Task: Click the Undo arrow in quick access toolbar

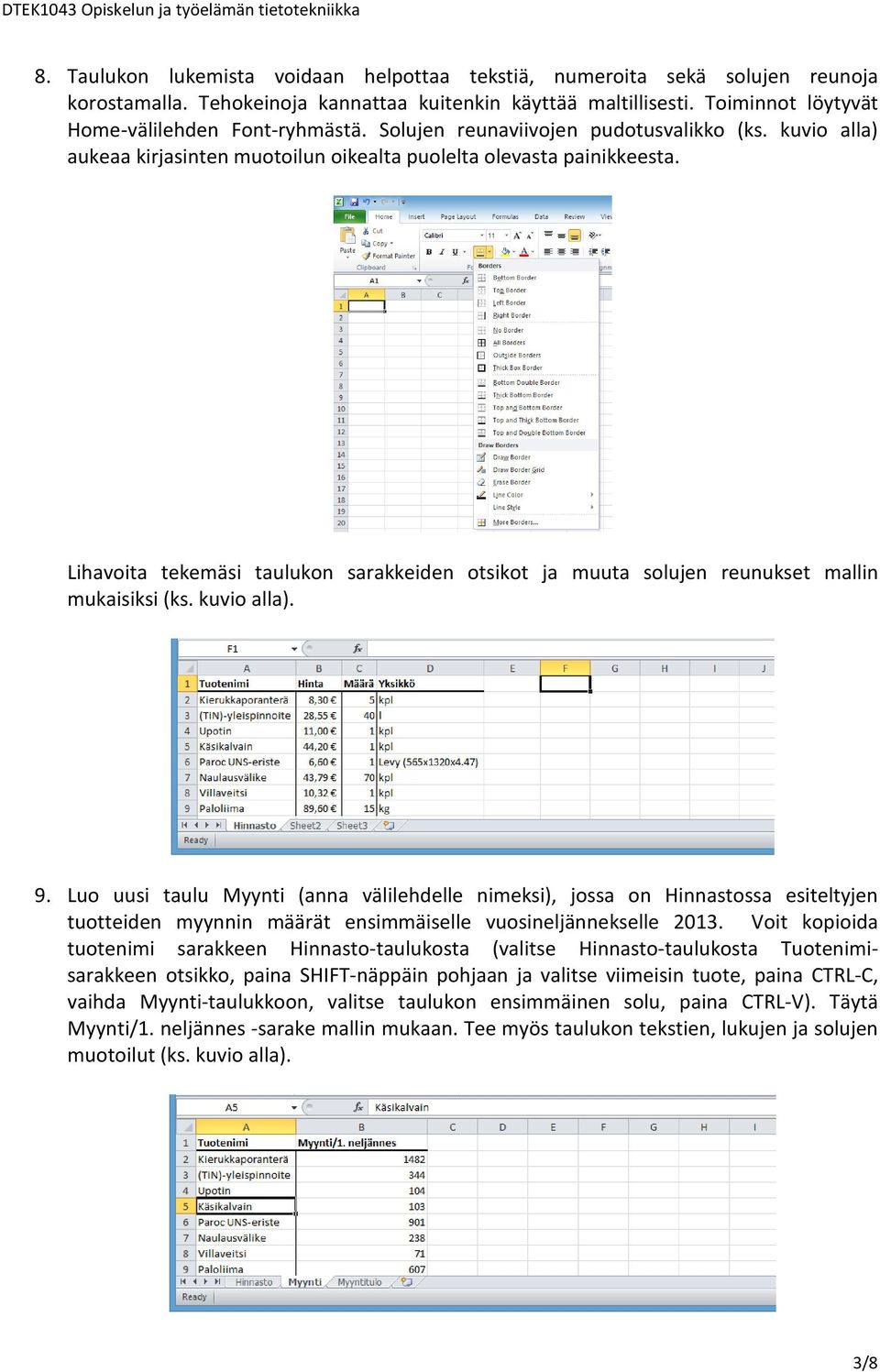Action: tap(366, 202)
